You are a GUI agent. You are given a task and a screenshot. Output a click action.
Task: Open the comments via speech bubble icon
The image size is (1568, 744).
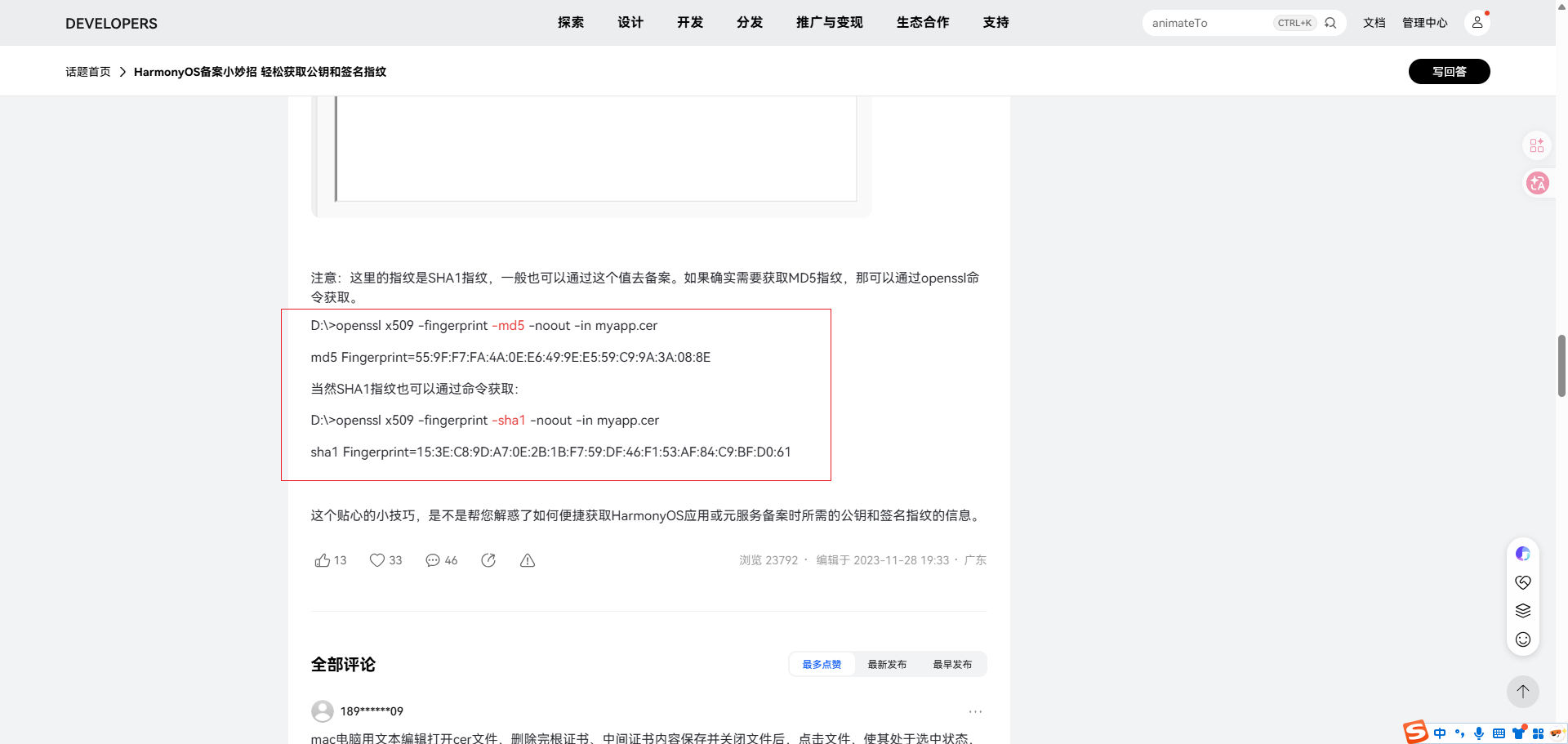point(433,560)
